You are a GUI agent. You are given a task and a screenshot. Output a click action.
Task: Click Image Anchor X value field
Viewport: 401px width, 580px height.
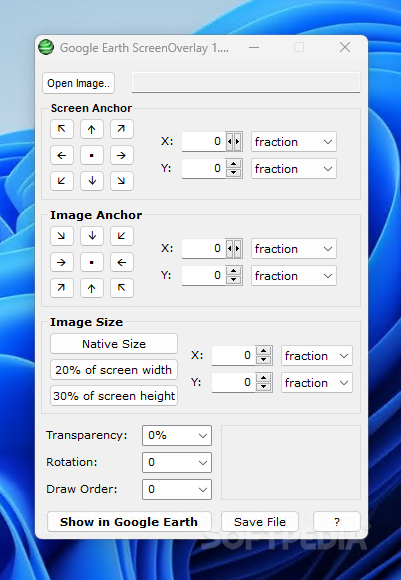[x=203, y=248]
